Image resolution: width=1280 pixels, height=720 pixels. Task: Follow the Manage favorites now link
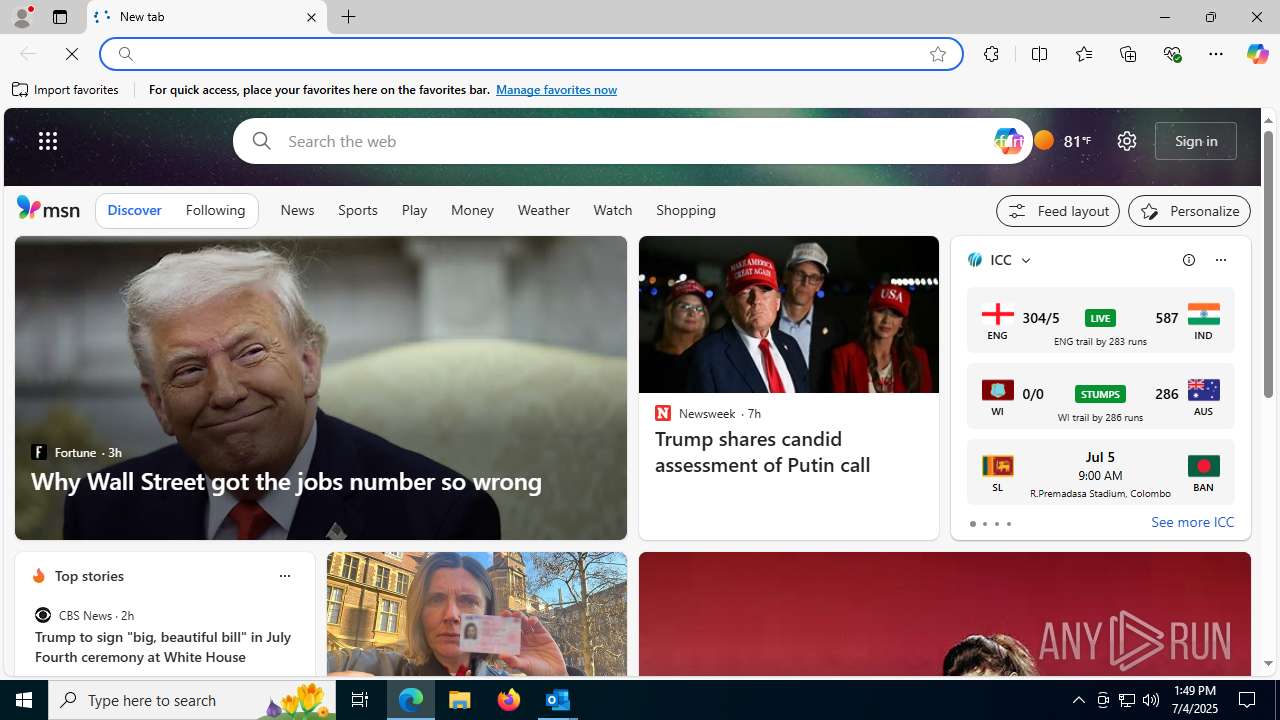point(556,90)
